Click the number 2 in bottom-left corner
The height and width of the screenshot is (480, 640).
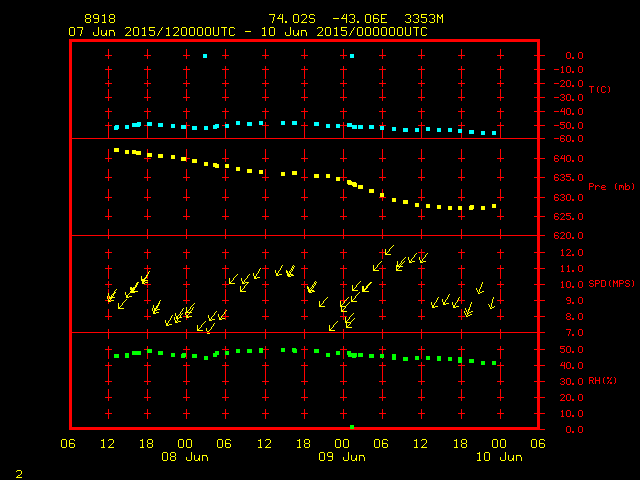18,472
